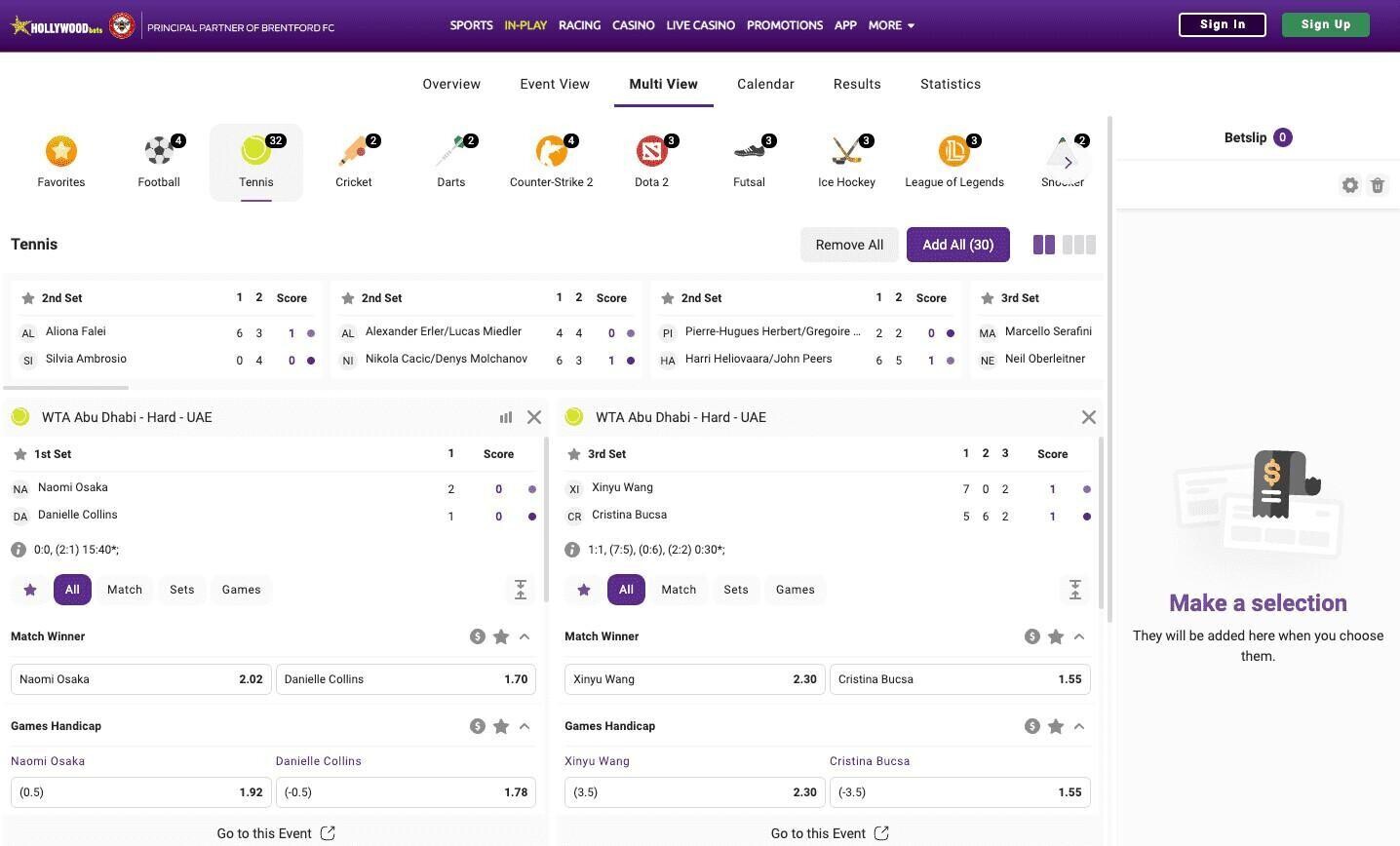Select the Darts sport icon
This screenshot has height=846, width=1400.
pos(450,162)
